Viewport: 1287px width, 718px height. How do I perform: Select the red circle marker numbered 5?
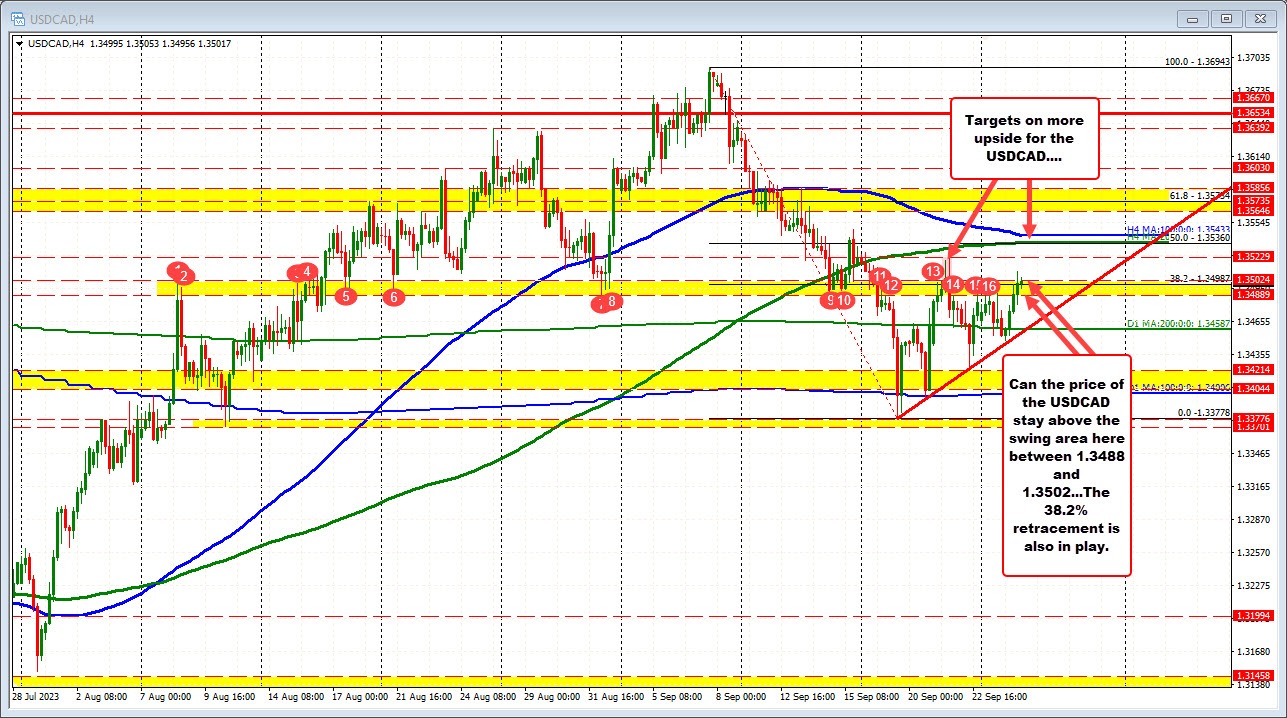[x=345, y=296]
